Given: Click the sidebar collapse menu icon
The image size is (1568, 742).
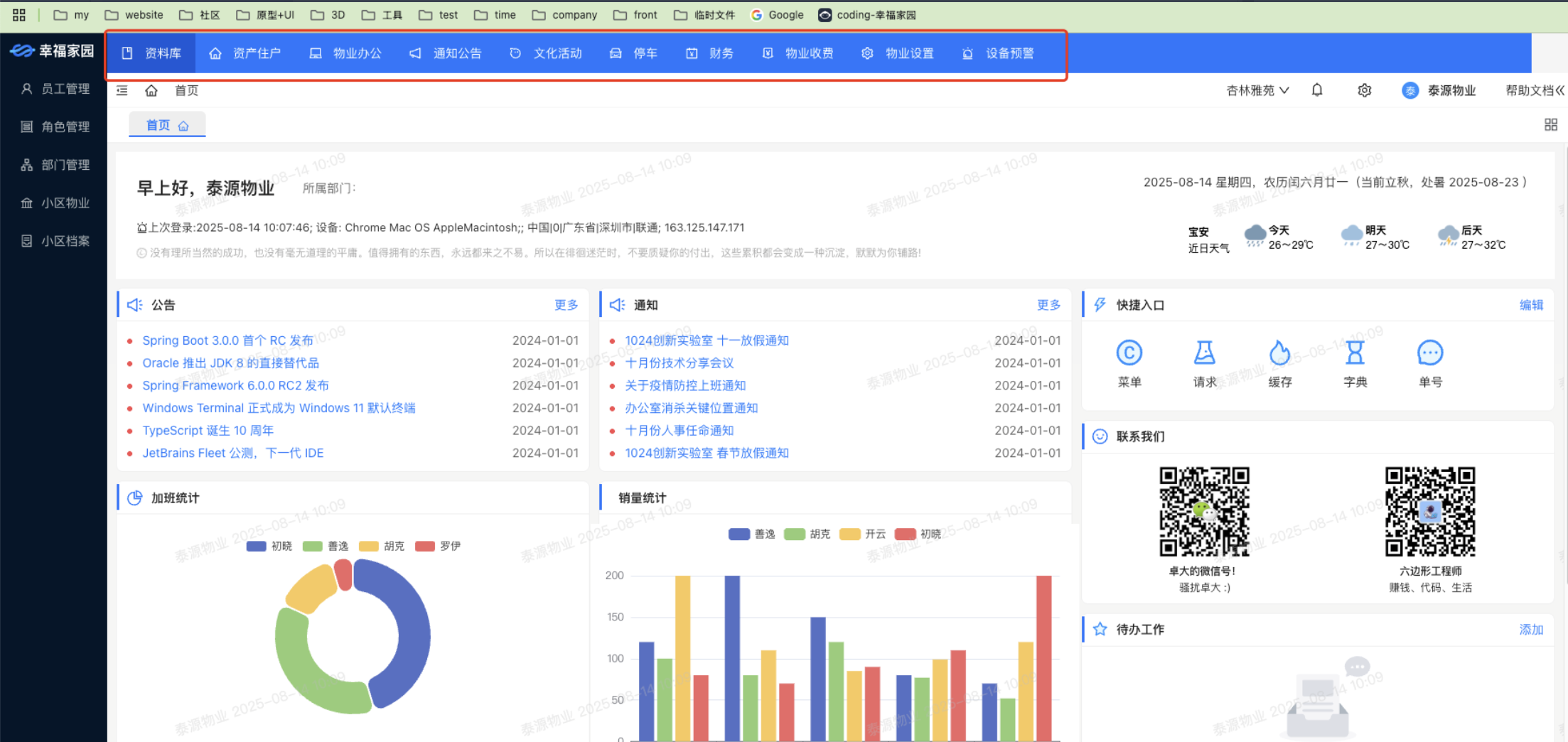Looking at the screenshot, I should [x=122, y=90].
